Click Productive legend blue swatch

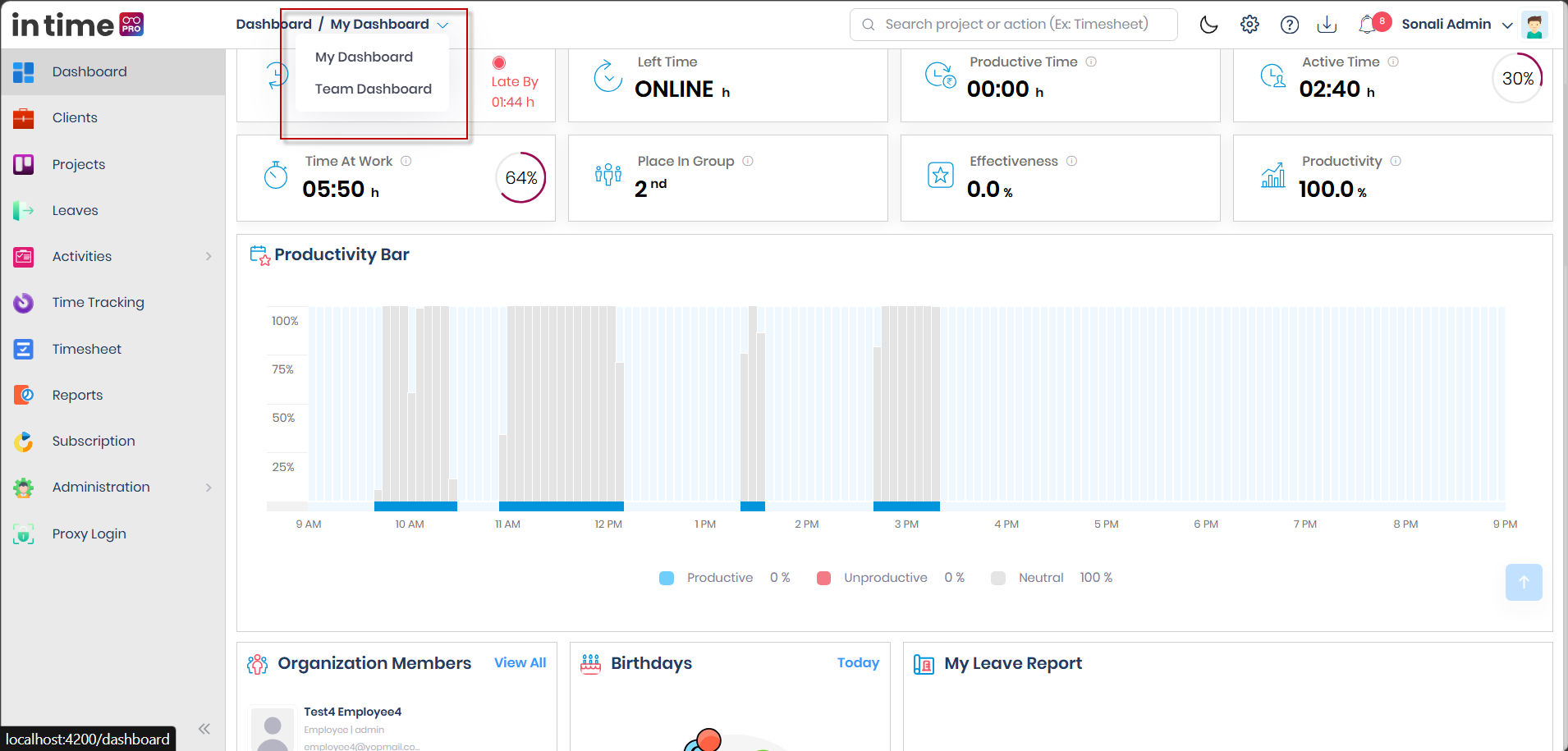tap(667, 578)
